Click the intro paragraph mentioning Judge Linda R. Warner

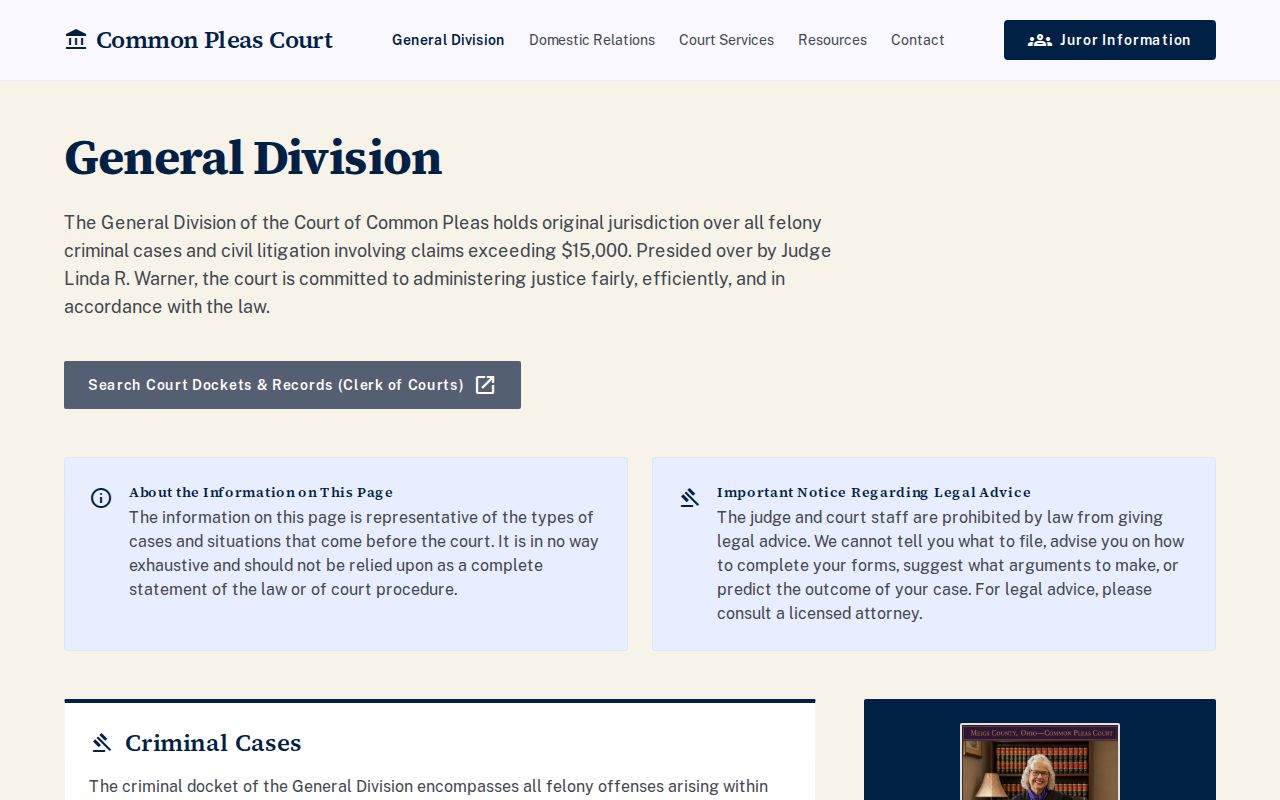point(448,264)
